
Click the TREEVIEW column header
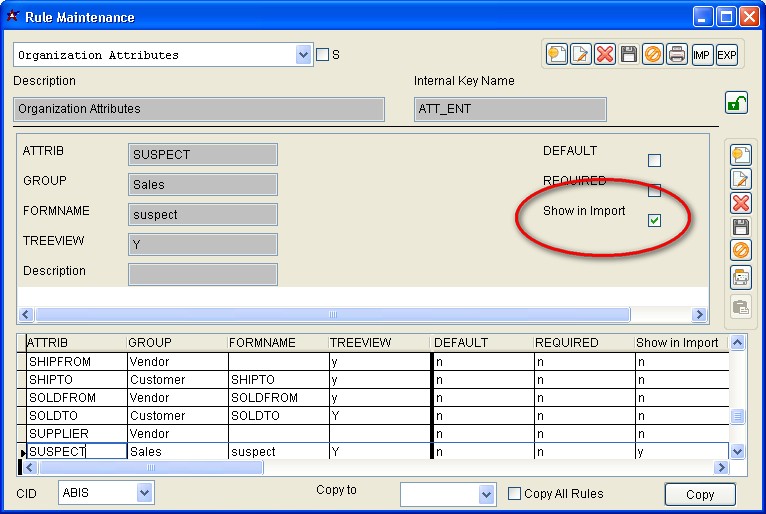[x=378, y=343]
